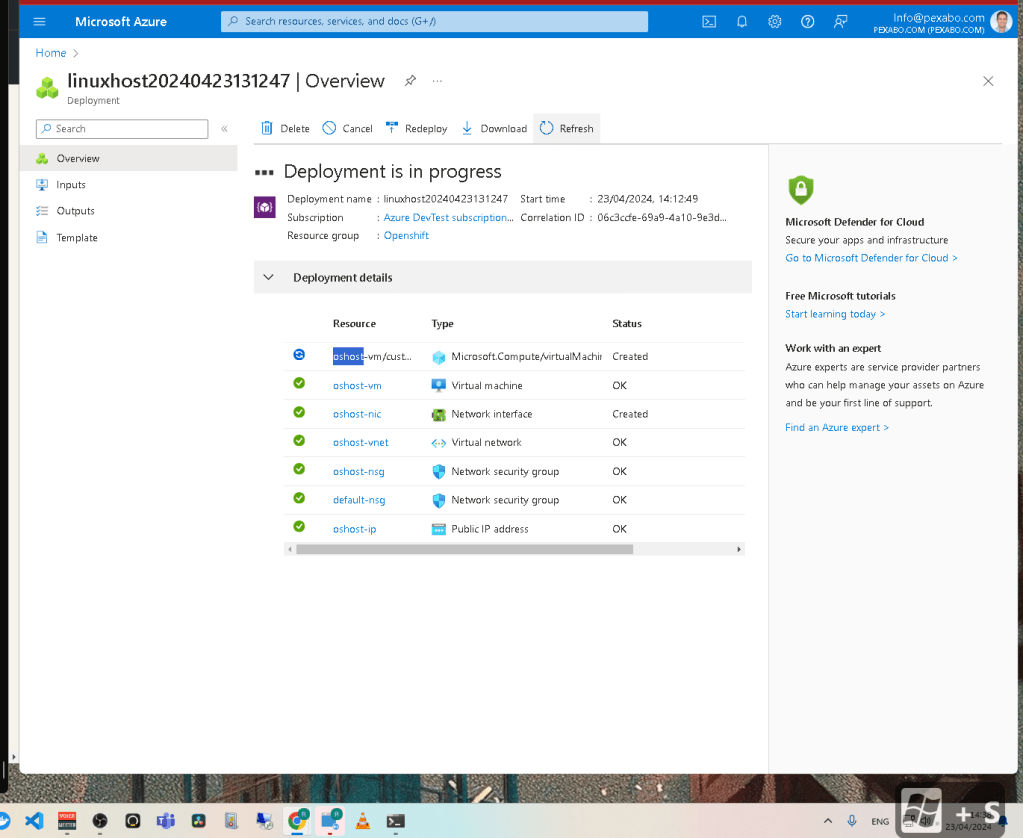Click the Type column header

tap(442, 324)
